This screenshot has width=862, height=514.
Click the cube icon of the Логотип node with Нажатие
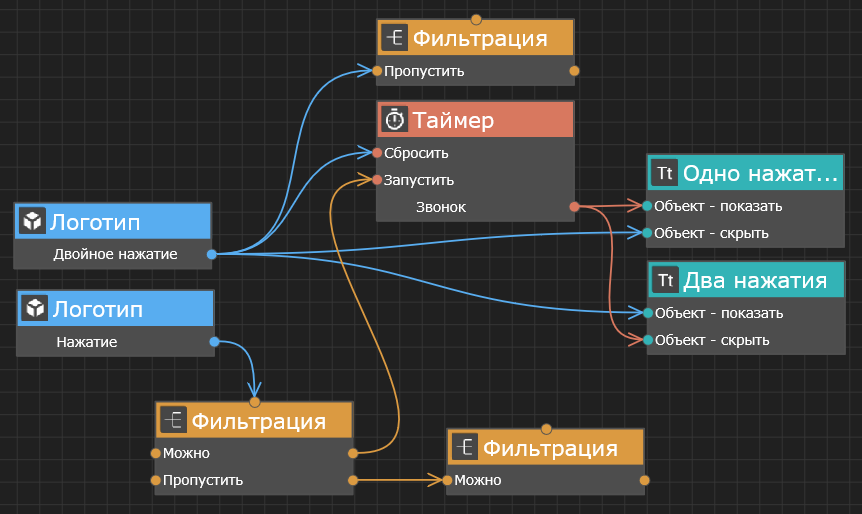click(x=36, y=309)
